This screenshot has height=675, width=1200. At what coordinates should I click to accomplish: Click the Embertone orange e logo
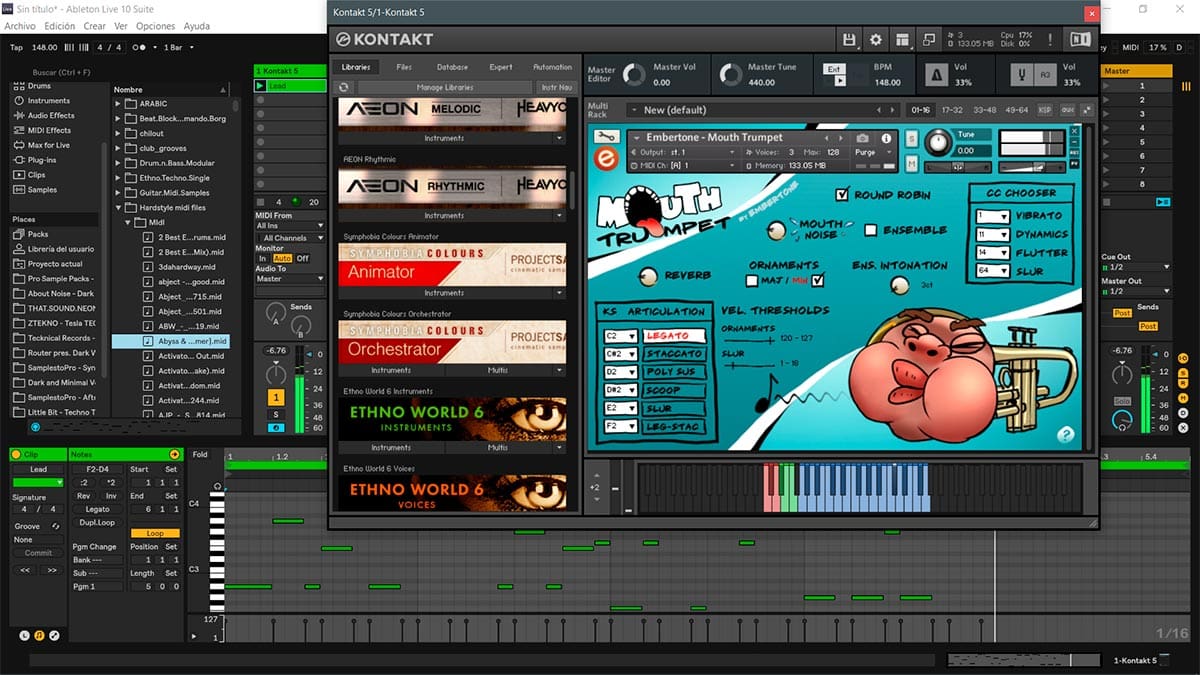(x=606, y=160)
